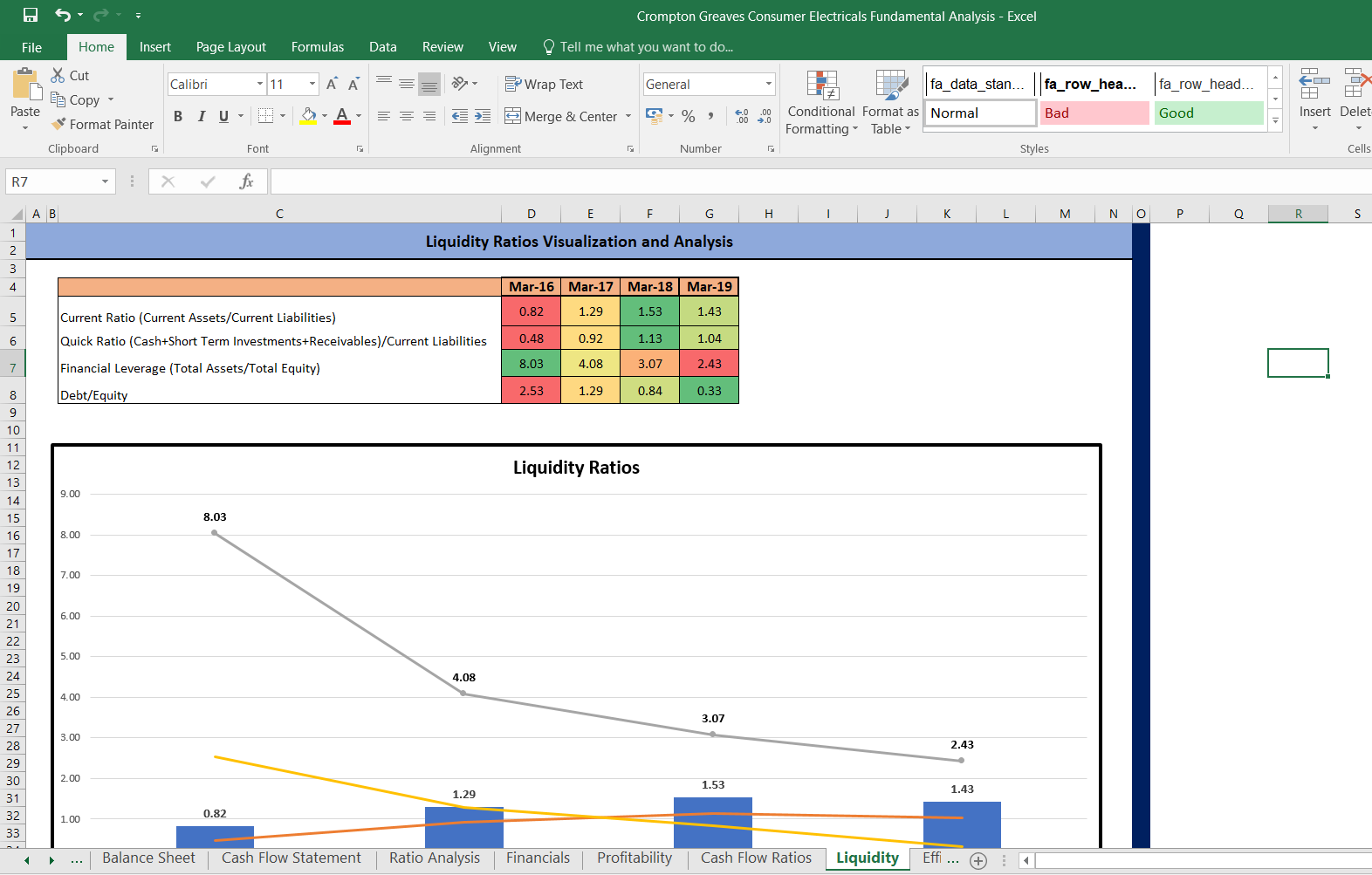The height and width of the screenshot is (875, 1372).
Task: Decrease decimal places icon
Action: tap(765, 116)
